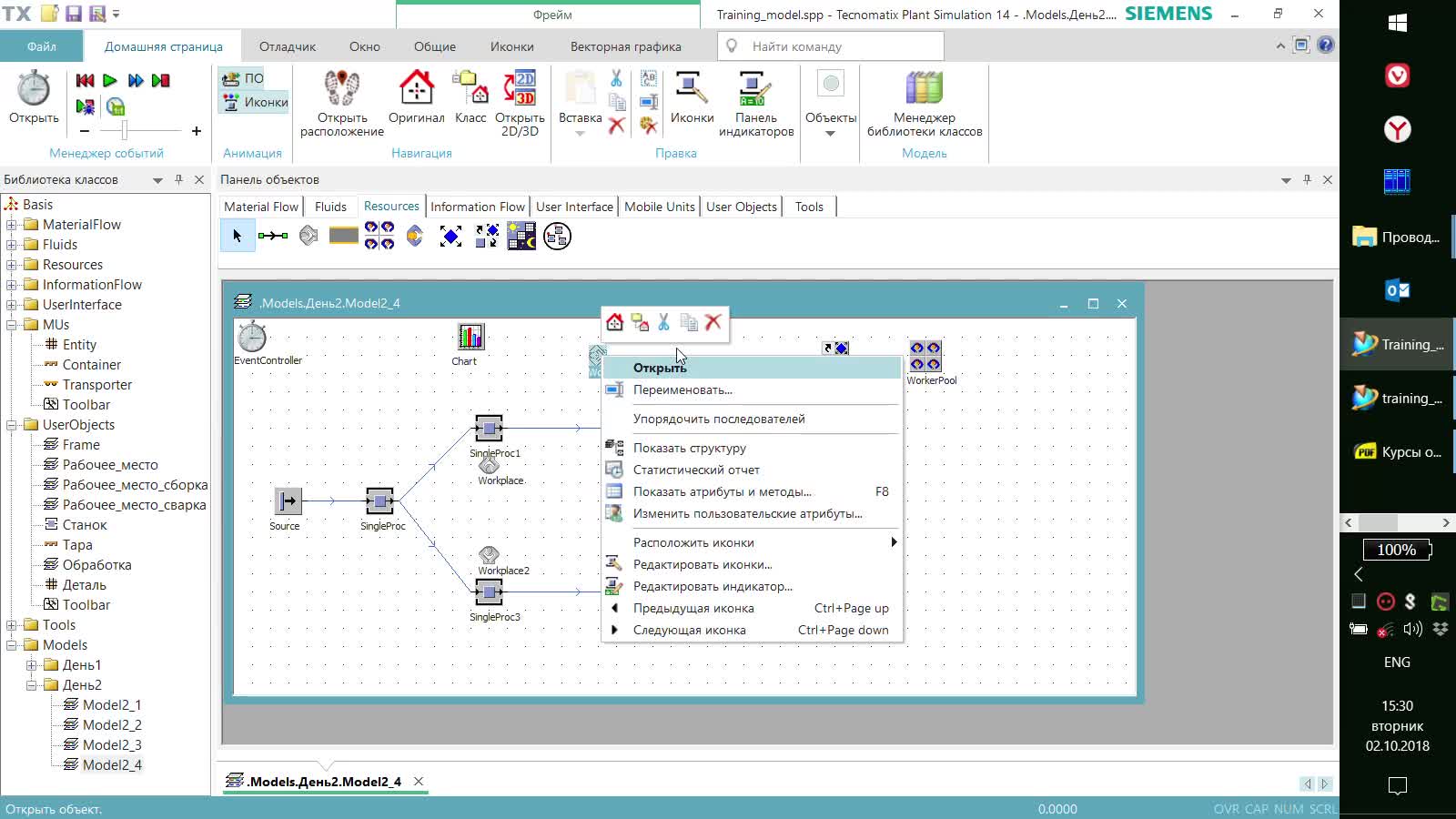Open the Вставка dropdown arrow
Viewport: 1456px width, 819px height.
580,134
